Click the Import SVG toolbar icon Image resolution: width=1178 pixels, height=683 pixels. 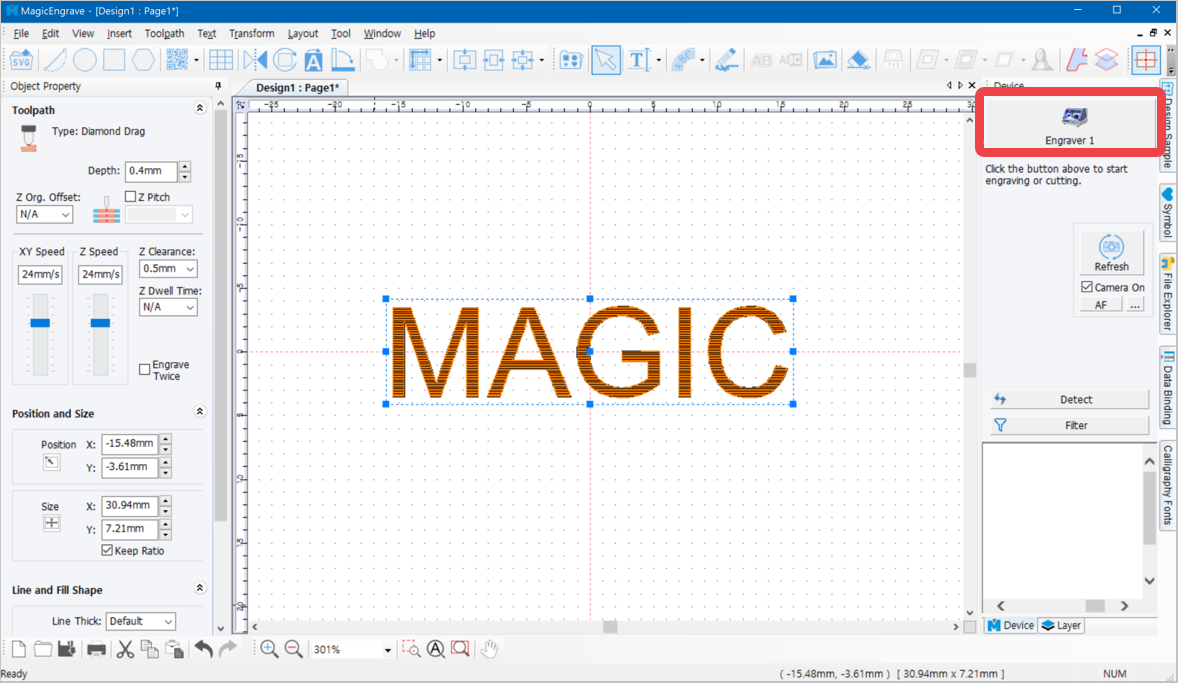[21, 59]
